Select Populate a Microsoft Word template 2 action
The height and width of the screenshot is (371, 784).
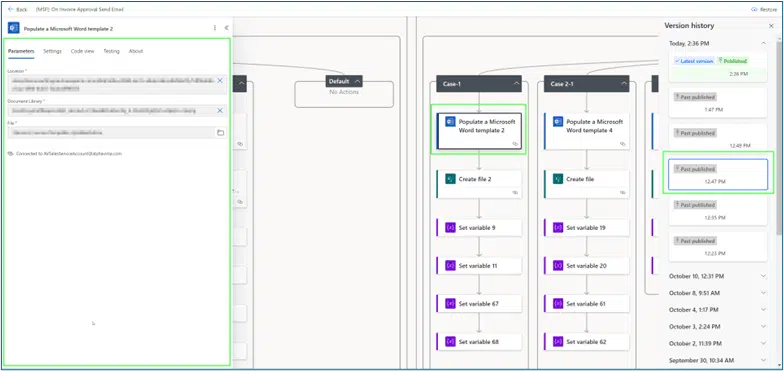479,131
